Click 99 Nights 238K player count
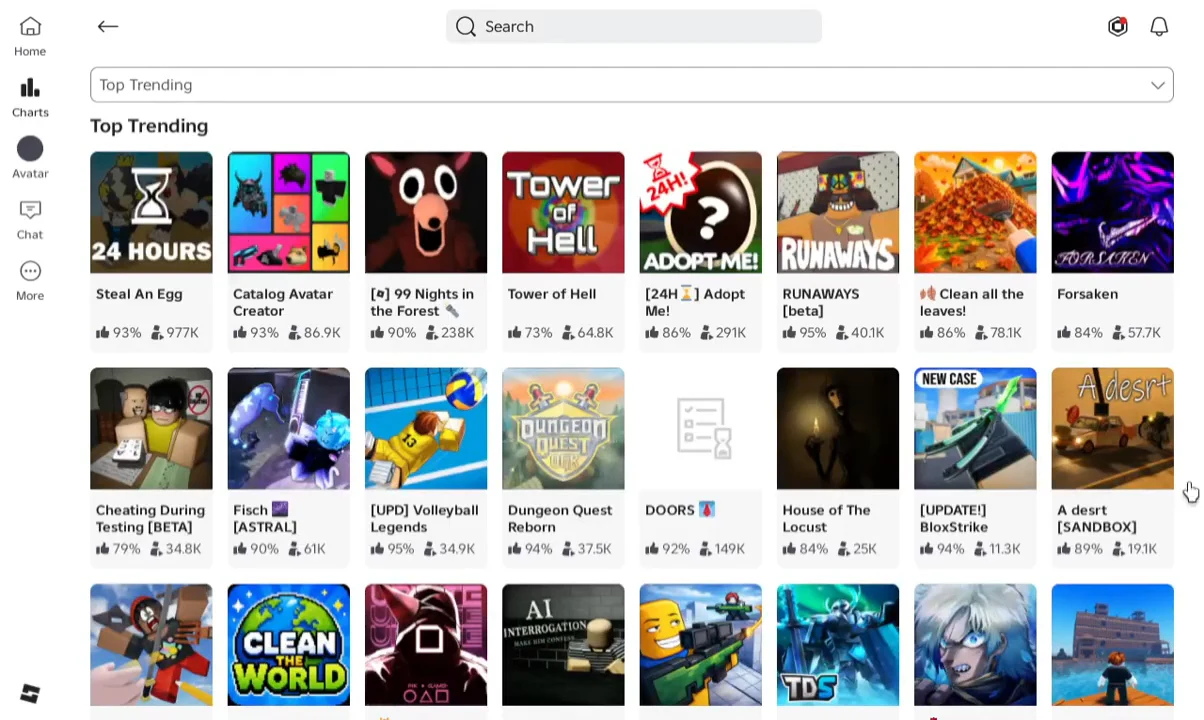Screen dimensions: 1204x720 pyautogui.click(x=450, y=332)
